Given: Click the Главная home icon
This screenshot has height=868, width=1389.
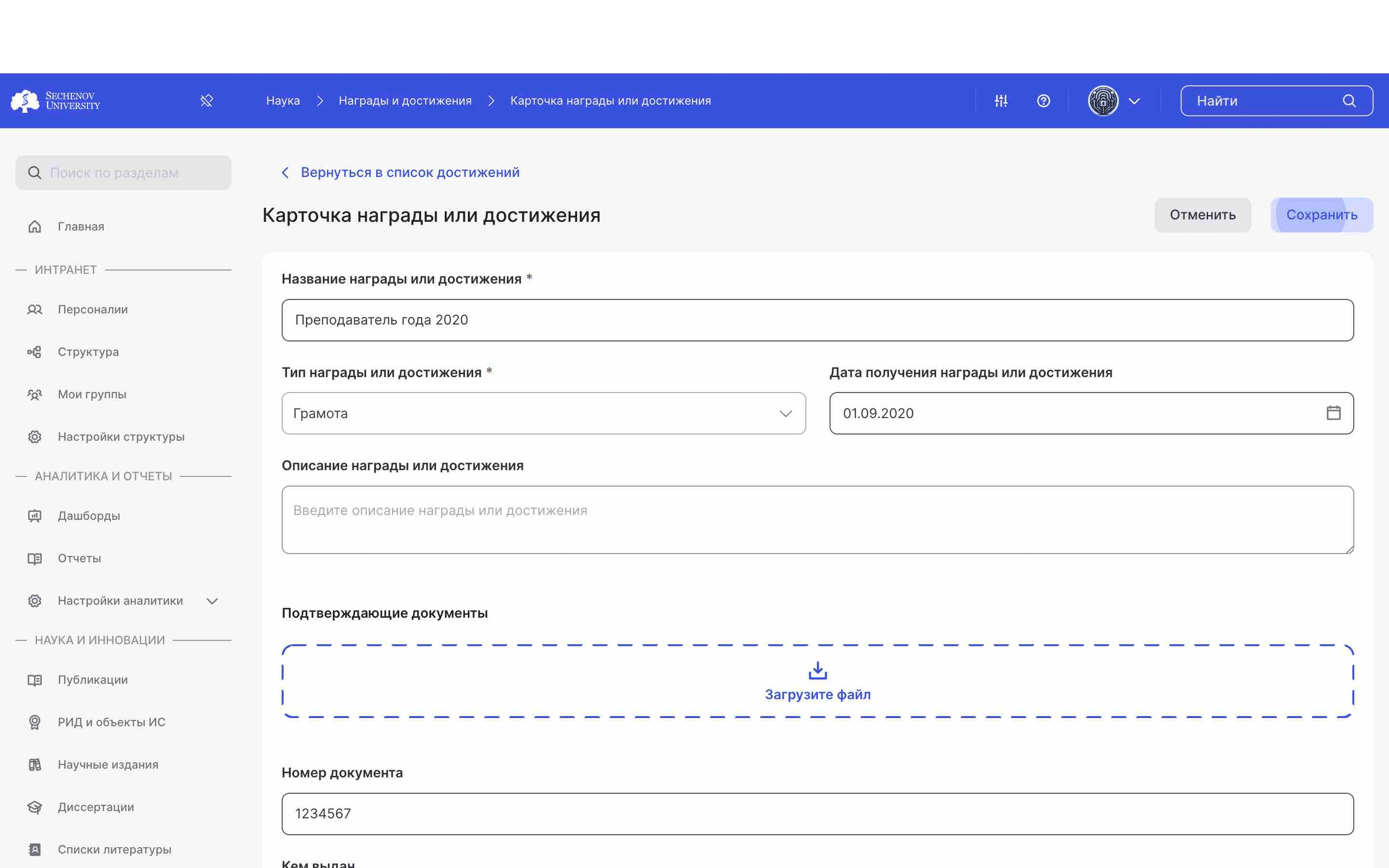Looking at the screenshot, I should [34, 227].
